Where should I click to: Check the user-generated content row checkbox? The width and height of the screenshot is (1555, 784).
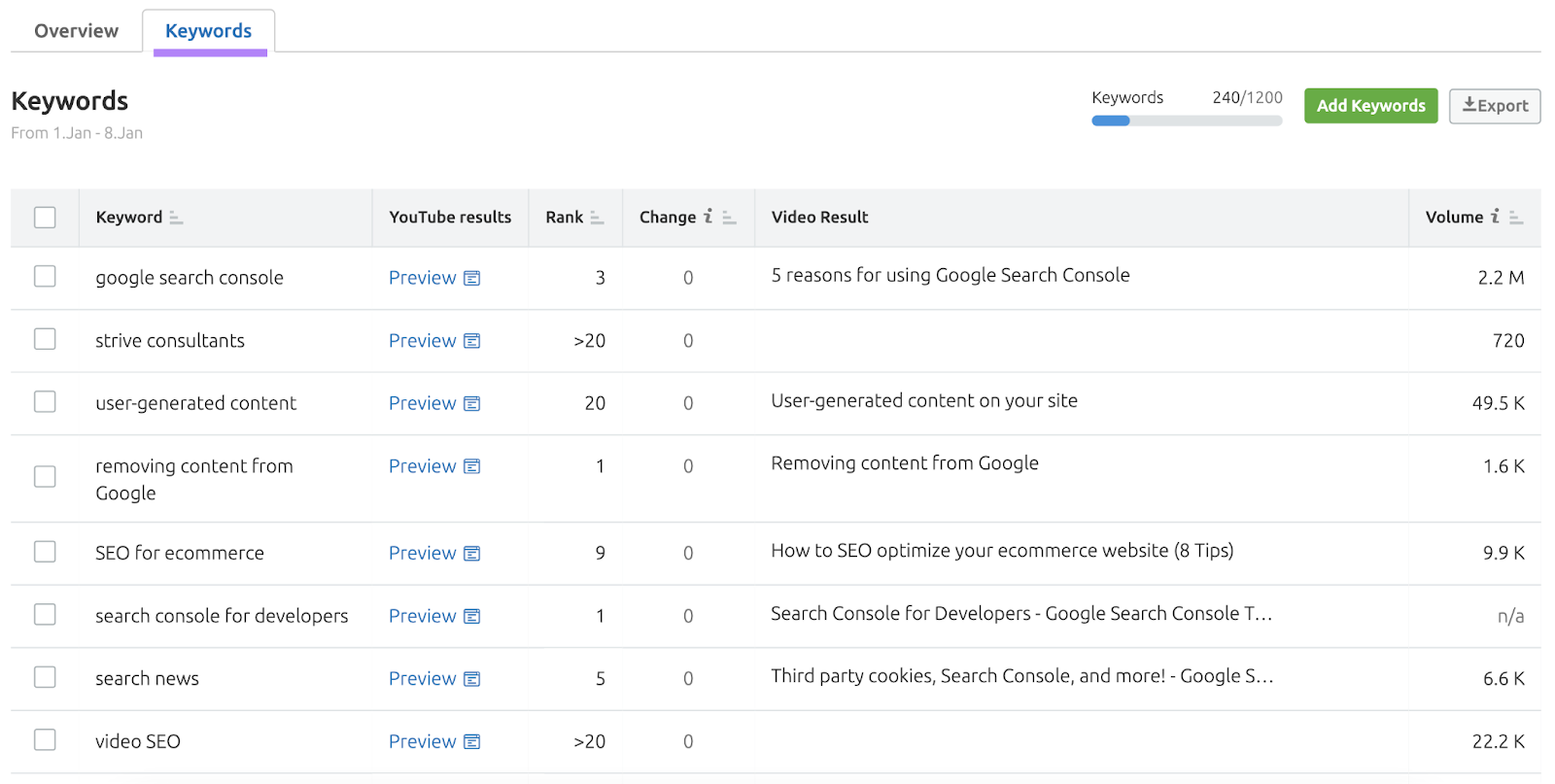pos(45,402)
